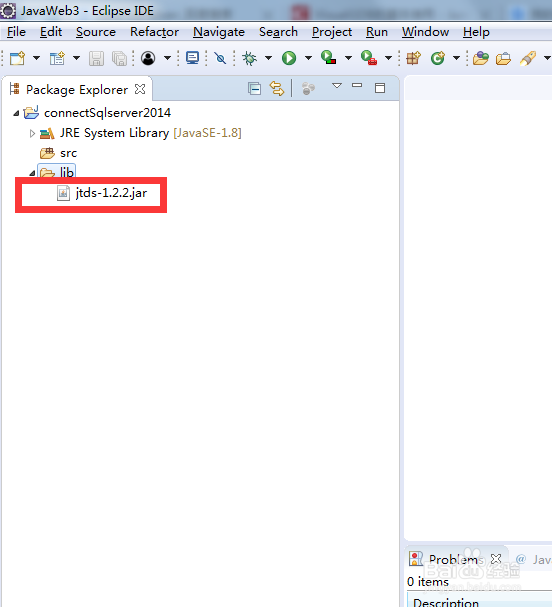Viewport: 552px width, 607px height.
Task: Select the connectSqlserver2014 project
Action: [107, 113]
